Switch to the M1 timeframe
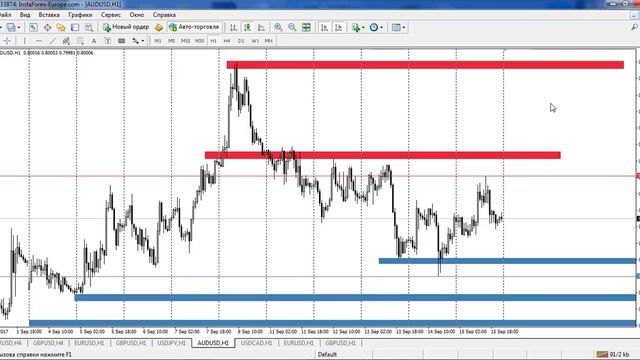640x360 pixels. (x=158, y=41)
